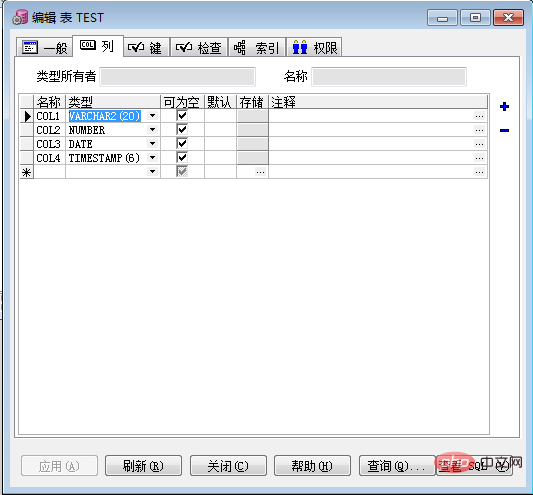
Task: Click the 刷新(R) button
Action: click(143, 466)
